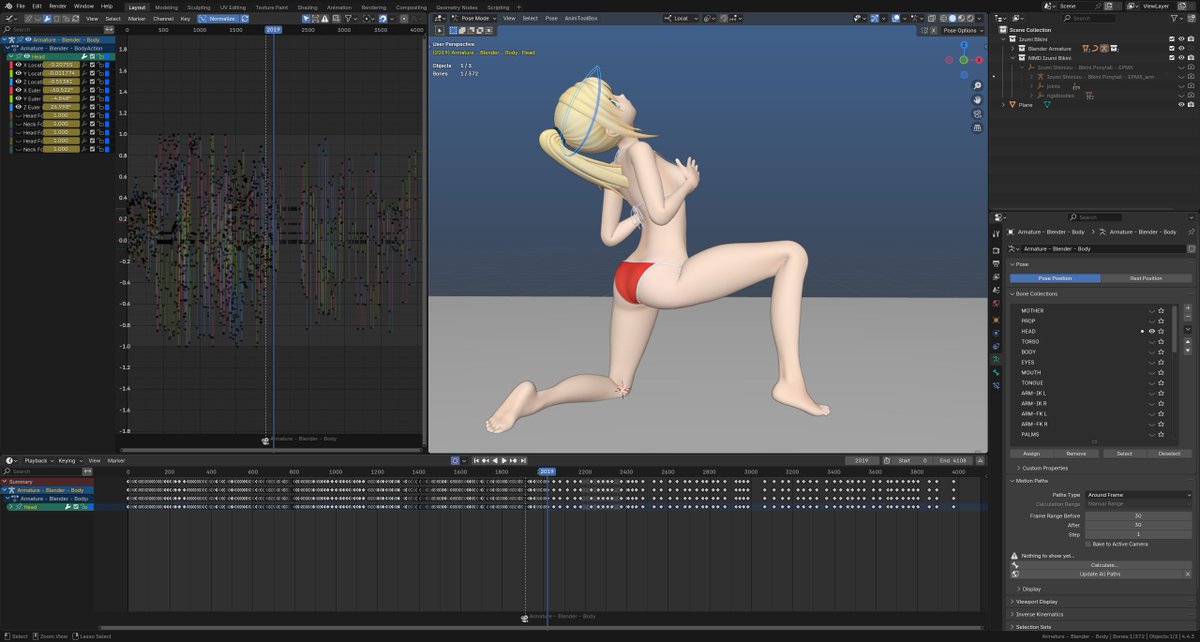Enable Bake to Active Camera checkbox
Viewport: 1200px width, 642px height.
1088,544
